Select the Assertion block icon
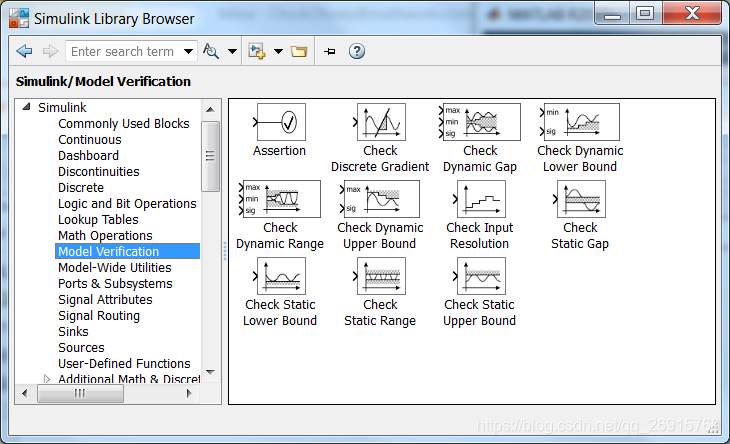This screenshot has width=730, height=444. click(279, 122)
